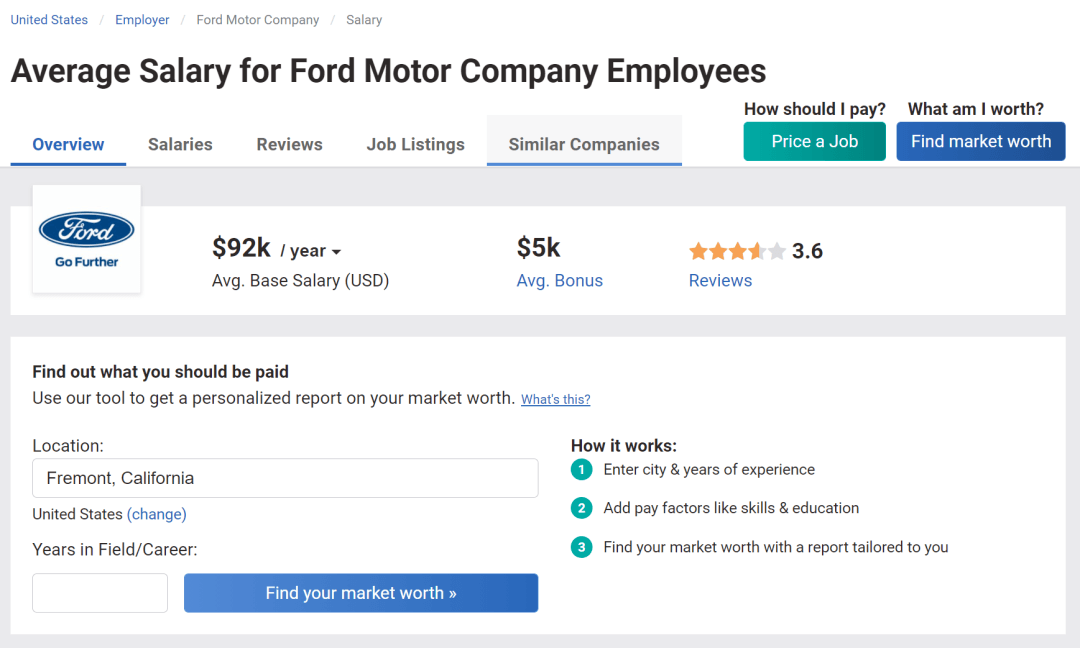Select Enter city & years of experience text
Screen dimensions: 1080x648
pos(709,470)
